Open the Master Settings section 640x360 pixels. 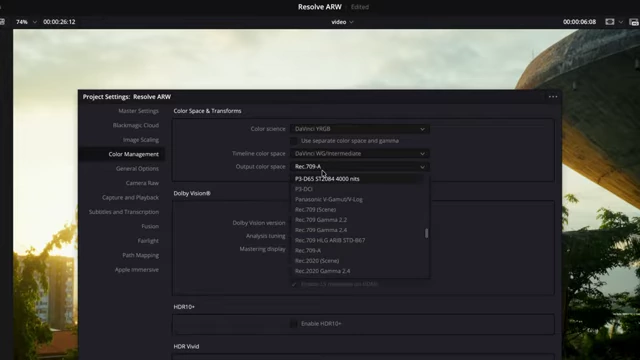(138, 111)
